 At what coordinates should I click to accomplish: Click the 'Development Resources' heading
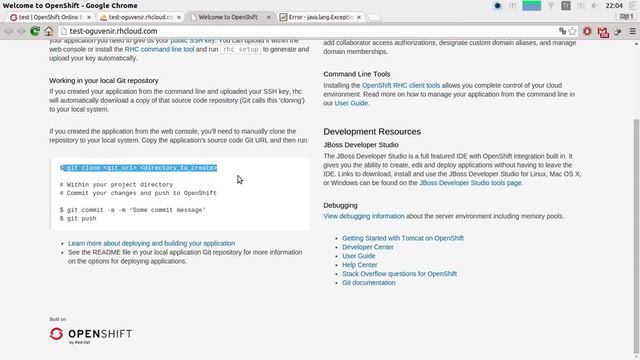[x=372, y=131]
